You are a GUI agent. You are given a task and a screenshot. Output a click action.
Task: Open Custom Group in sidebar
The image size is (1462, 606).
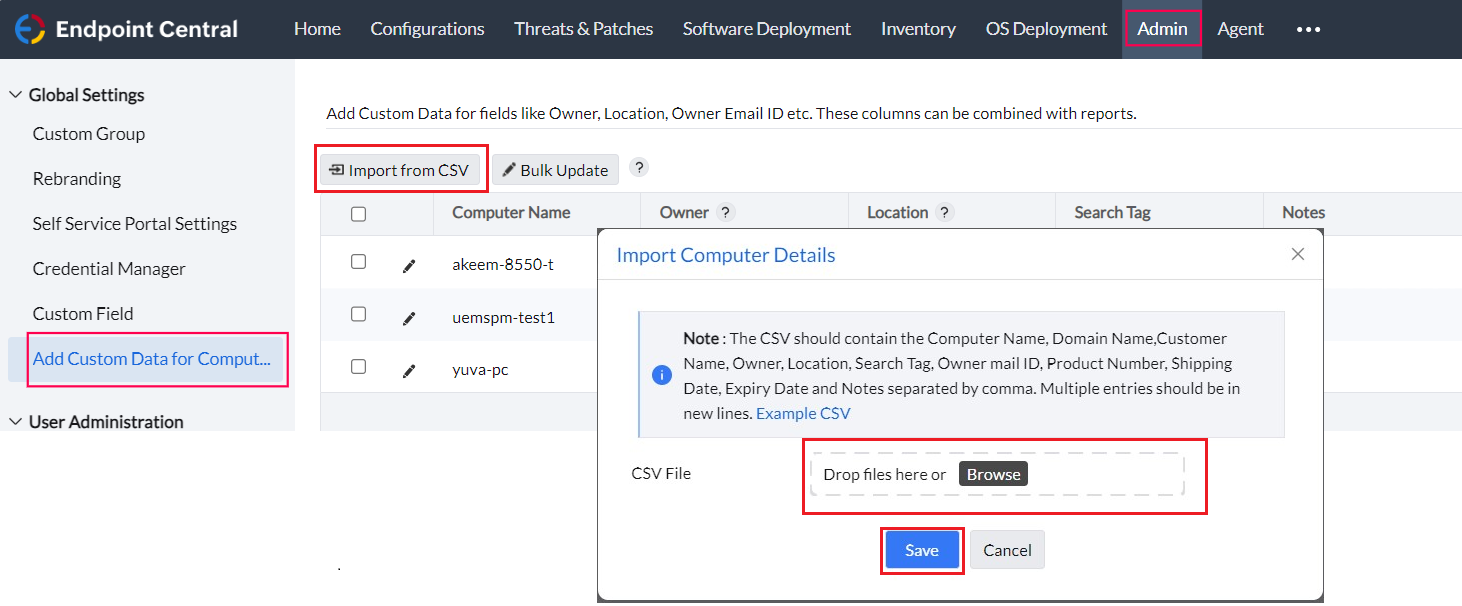tap(89, 134)
